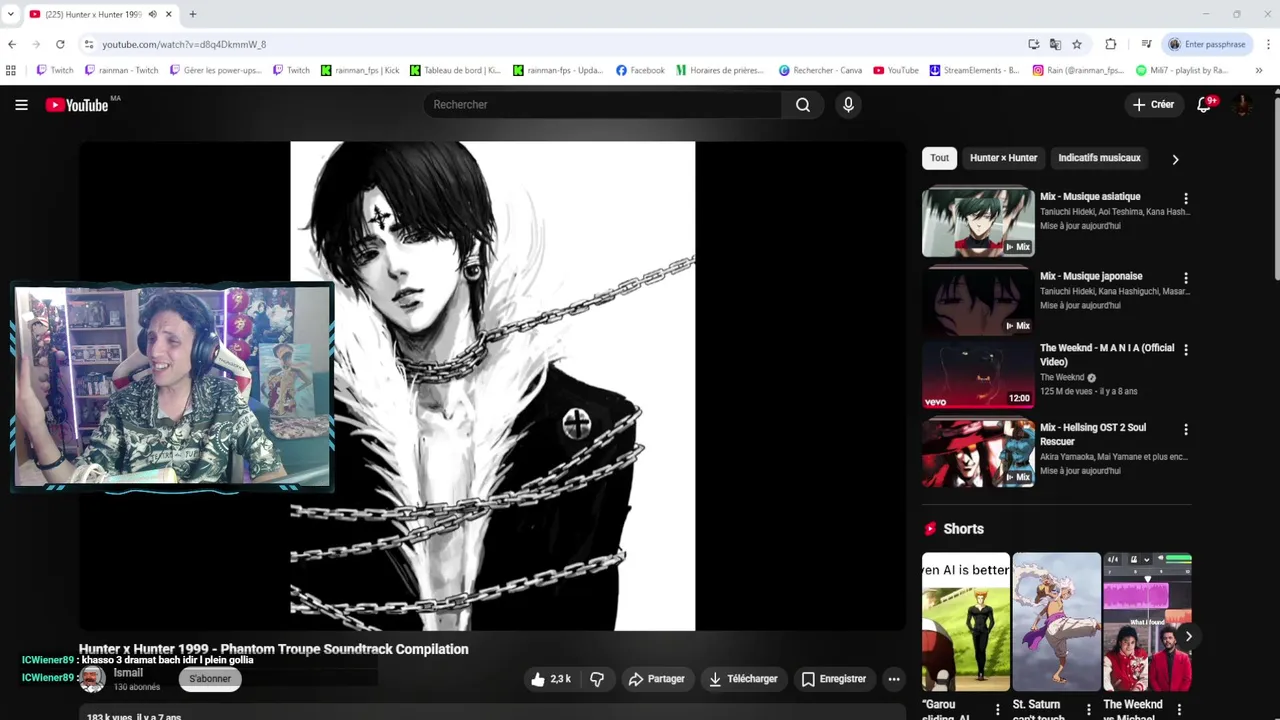Click the S'abonner button
The width and height of the screenshot is (1280, 720).
210,679
